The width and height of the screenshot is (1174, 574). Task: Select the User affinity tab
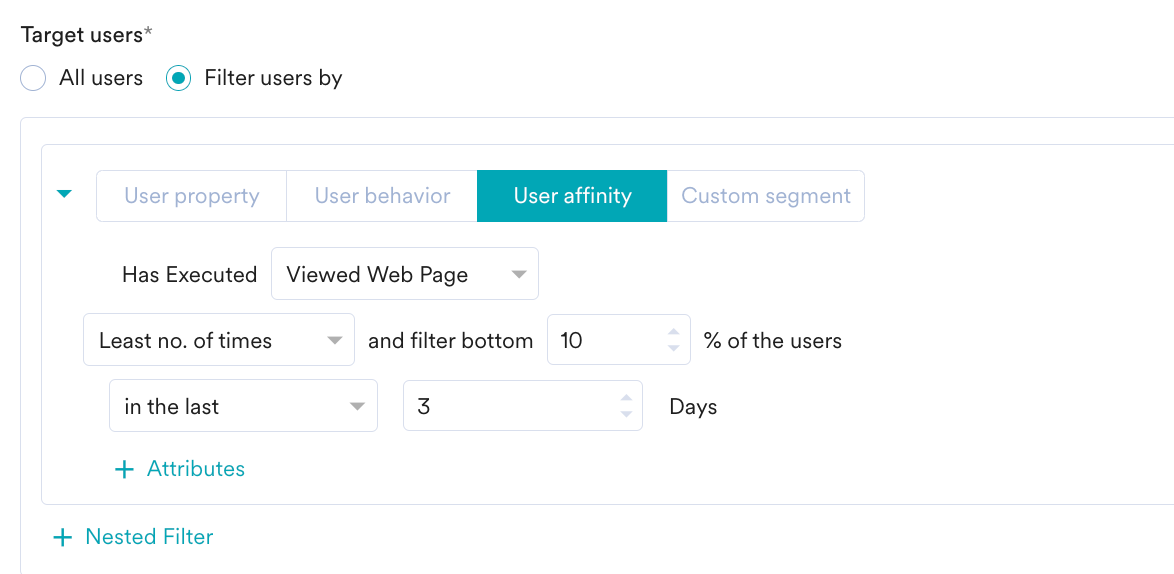pos(572,196)
